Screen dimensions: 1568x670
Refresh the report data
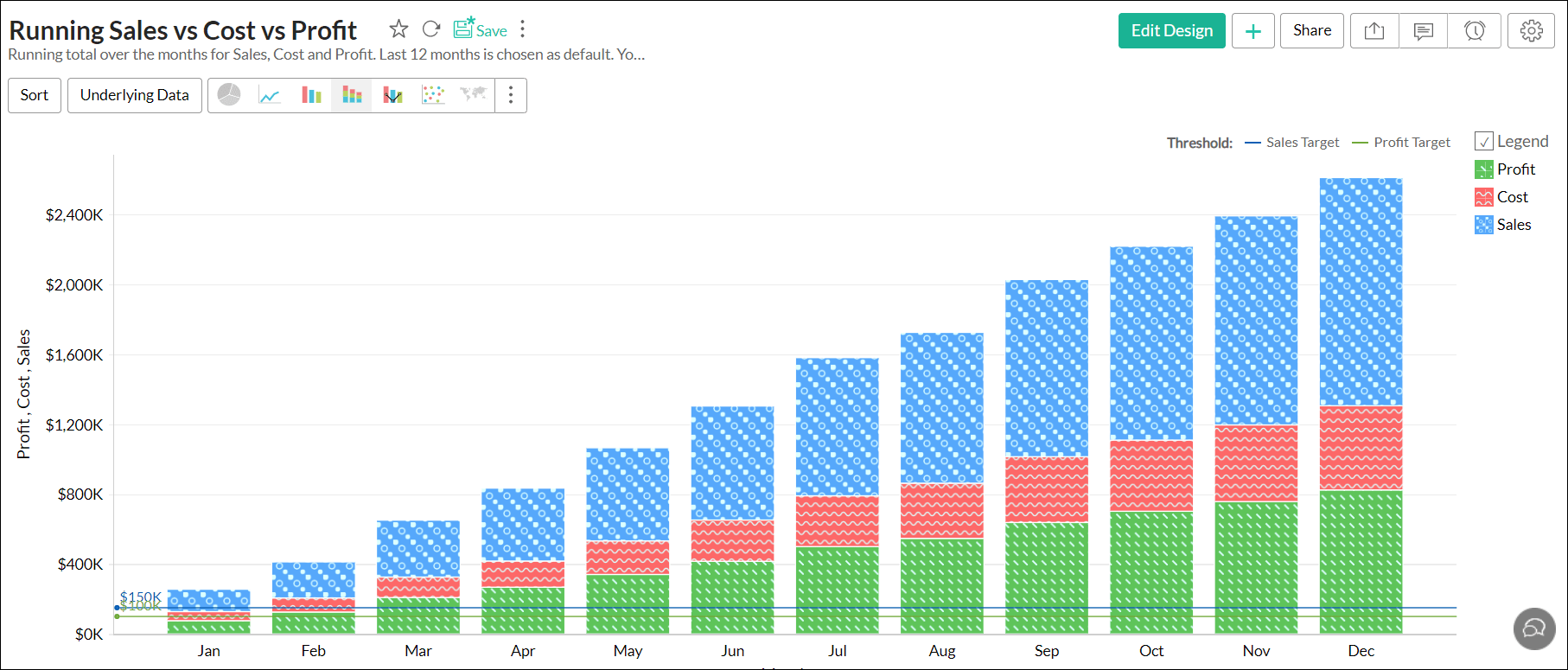pyautogui.click(x=431, y=29)
